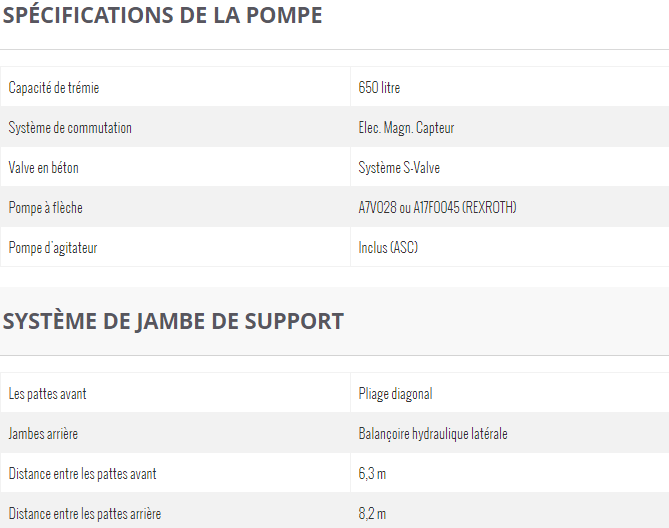Click the 'A7VO28 ou A17FO045 (REXROTH)' value
Image resolution: width=669 pixels, height=528 pixels.
(x=437, y=208)
